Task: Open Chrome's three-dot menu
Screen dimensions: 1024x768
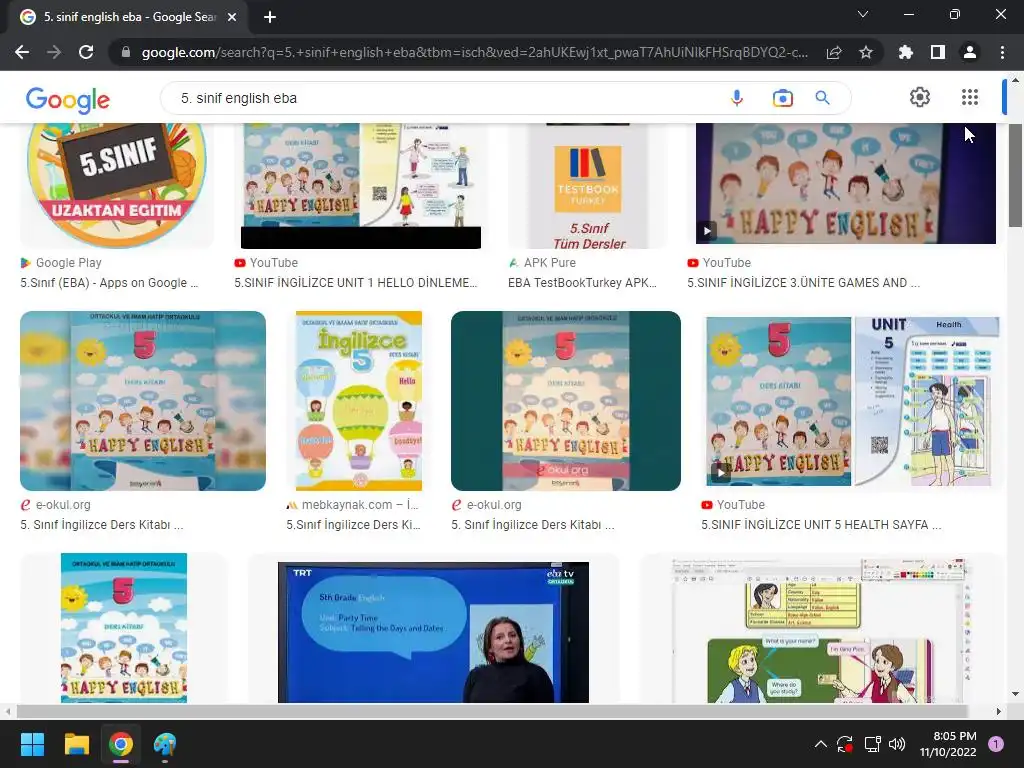Action: click(1002, 52)
